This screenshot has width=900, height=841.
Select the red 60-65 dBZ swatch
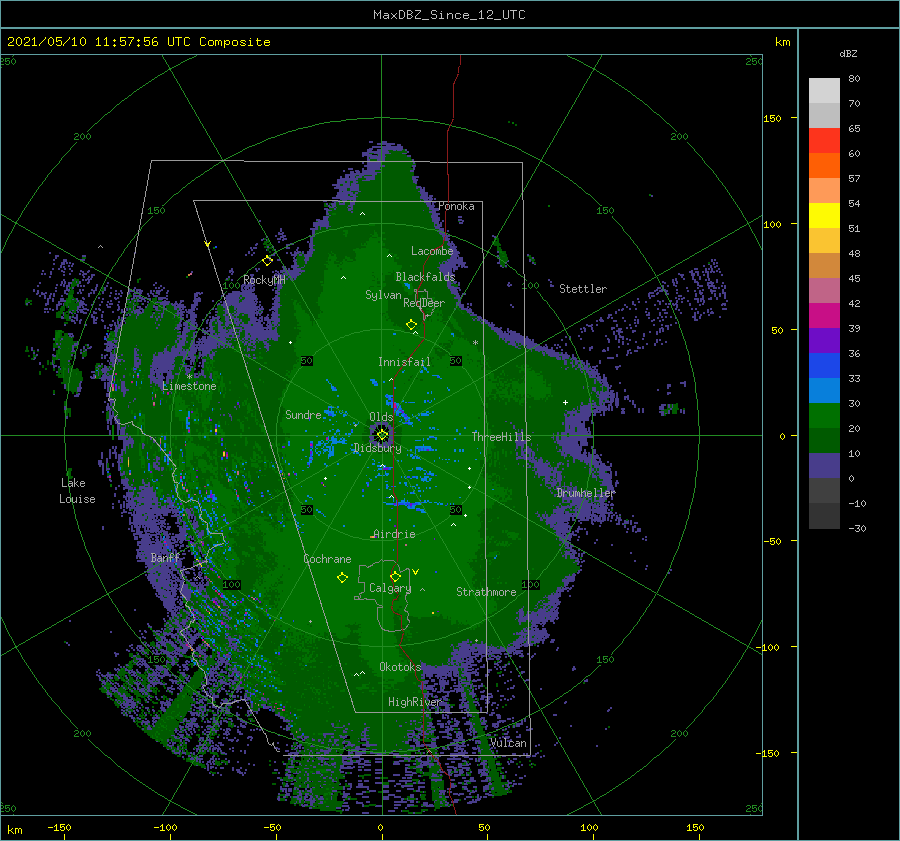(x=824, y=141)
